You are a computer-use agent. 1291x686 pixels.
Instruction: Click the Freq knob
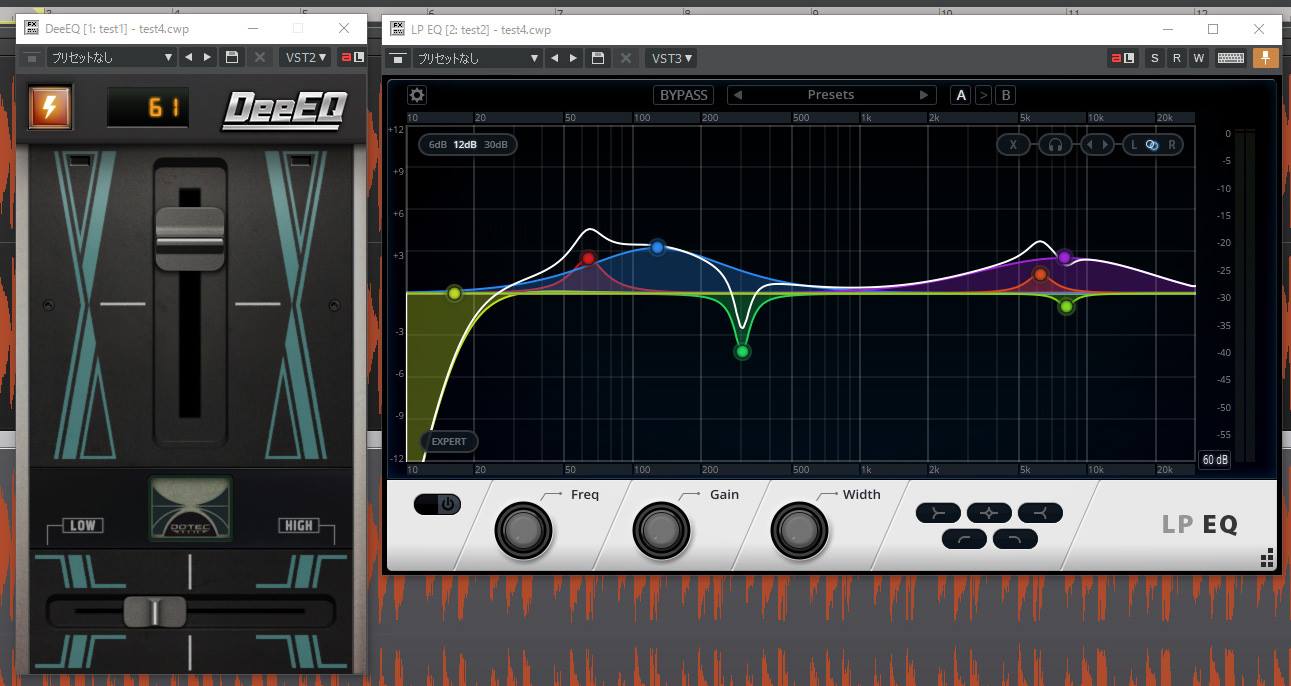523,530
